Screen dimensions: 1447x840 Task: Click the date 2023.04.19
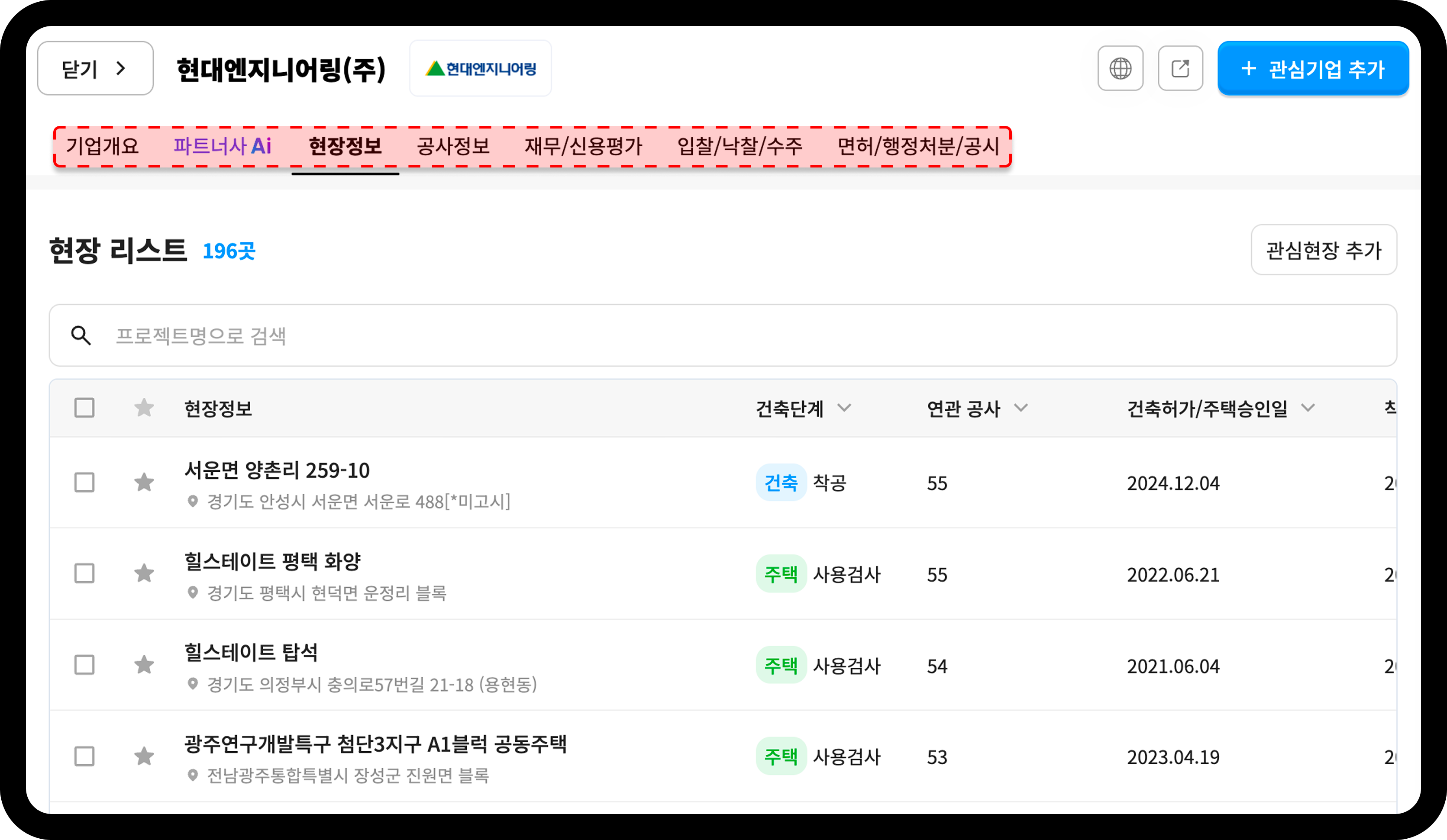click(1173, 757)
